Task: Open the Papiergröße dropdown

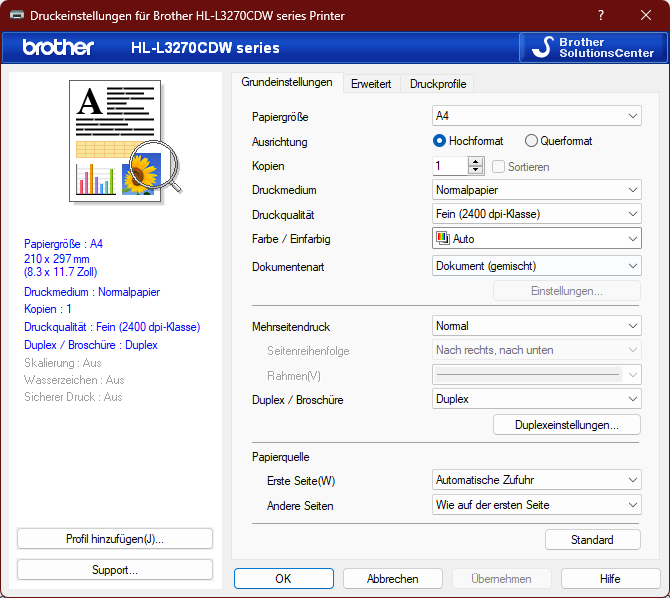Action: (x=536, y=116)
